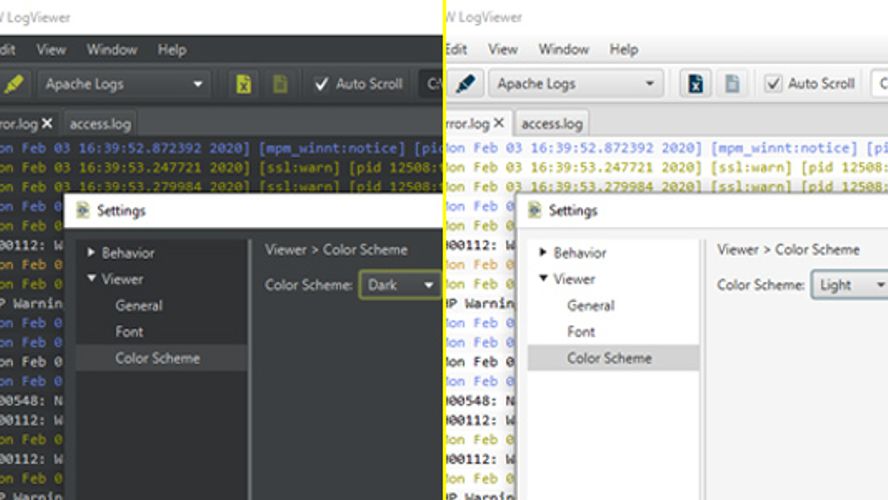Collapse Viewer node in dark Settings tree
The image size is (888, 500).
(x=91, y=279)
